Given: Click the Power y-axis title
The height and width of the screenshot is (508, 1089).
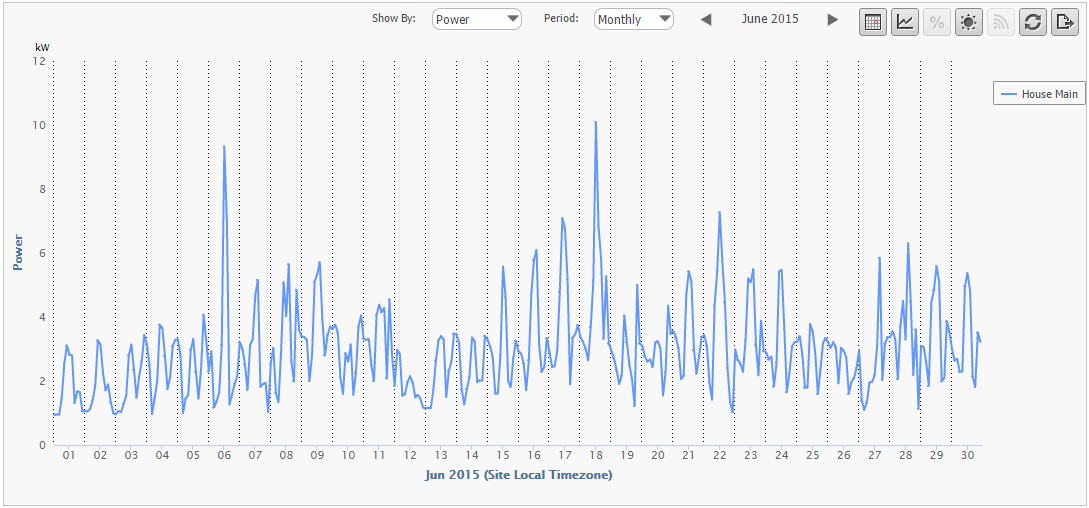Looking at the screenshot, I should pos(17,252).
